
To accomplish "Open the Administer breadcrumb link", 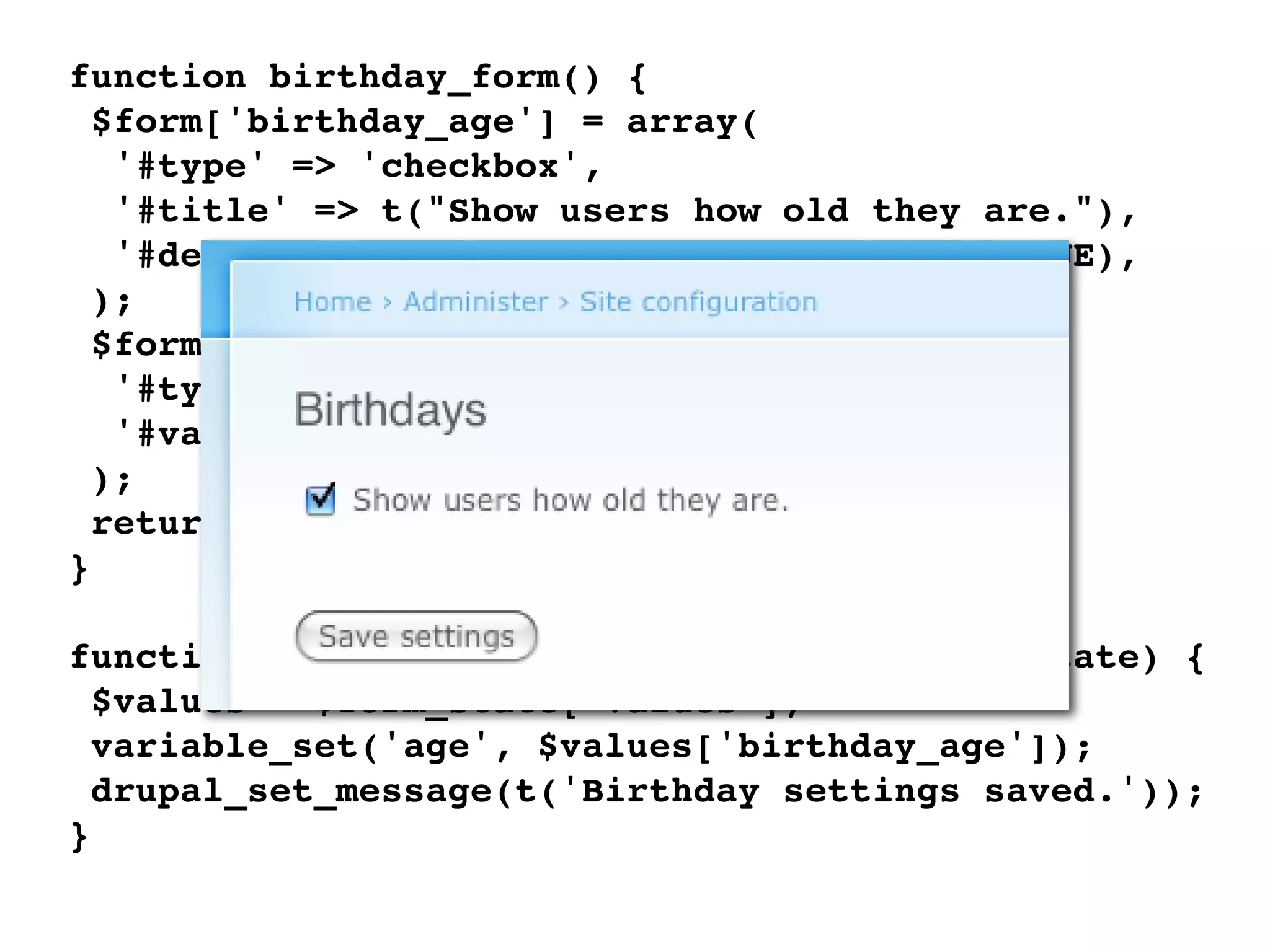I will [476, 302].
